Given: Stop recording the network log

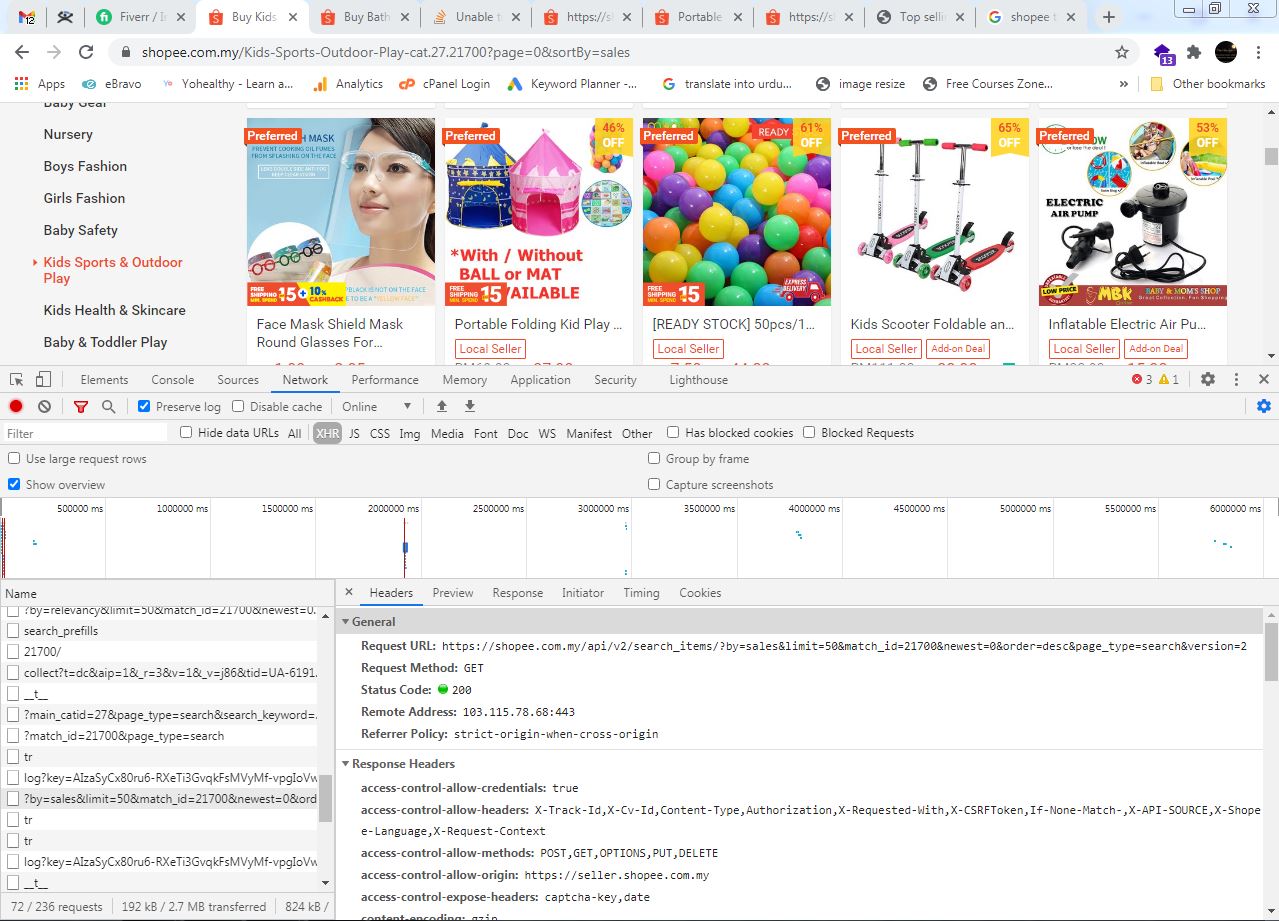Looking at the screenshot, I should click(x=16, y=406).
